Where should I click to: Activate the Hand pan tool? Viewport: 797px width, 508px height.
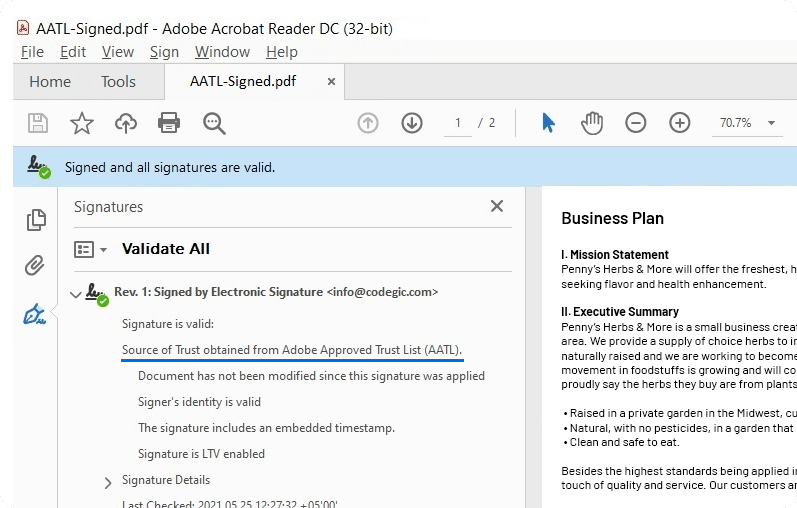(x=592, y=123)
